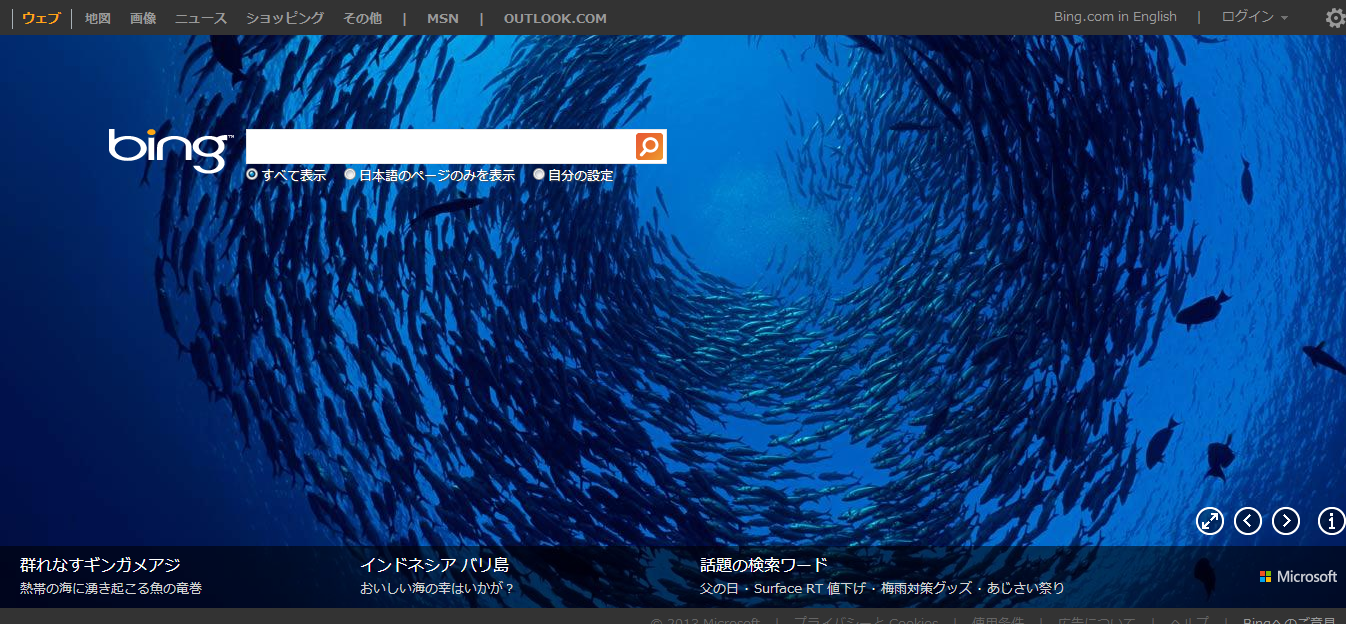The image size is (1346, 624).
Task: Open the OUTLOOK.COM link
Action: (x=555, y=18)
